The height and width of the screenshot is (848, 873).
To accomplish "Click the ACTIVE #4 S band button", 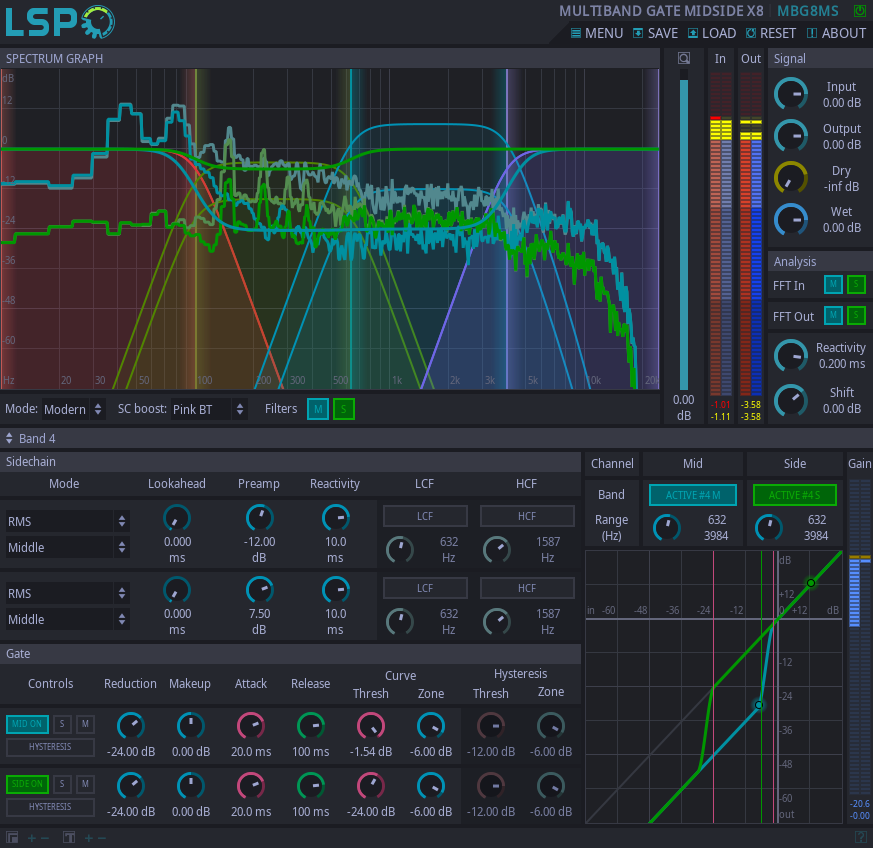I will point(794,495).
